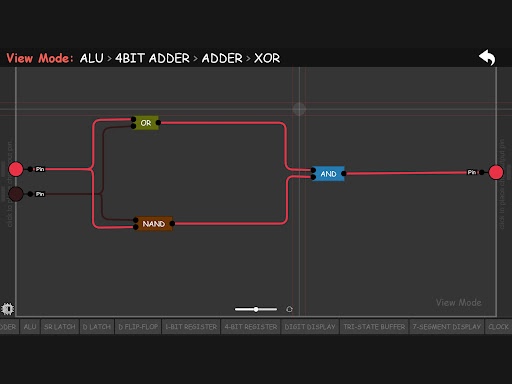
Task: Pick ALU from the chip bar
Action: (x=30, y=327)
